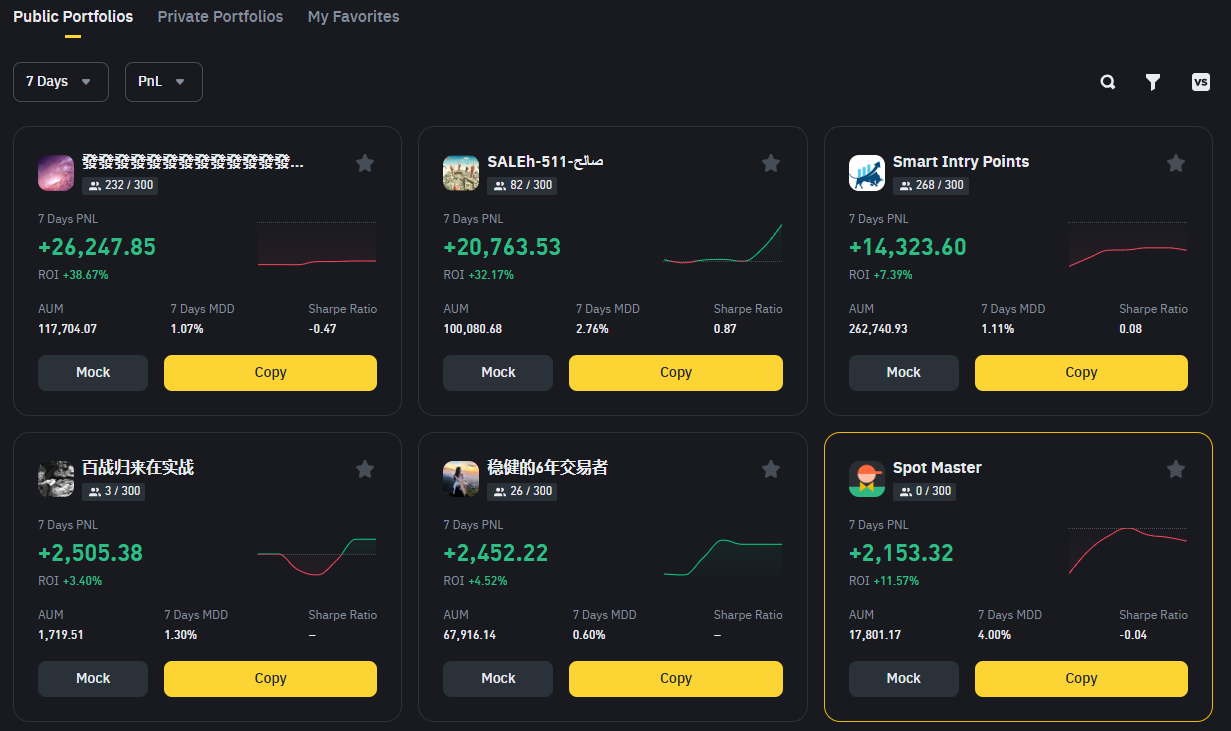Switch to the Private Portfolios tab
Image resolution: width=1231 pixels, height=731 pixels.
point(220,17)
